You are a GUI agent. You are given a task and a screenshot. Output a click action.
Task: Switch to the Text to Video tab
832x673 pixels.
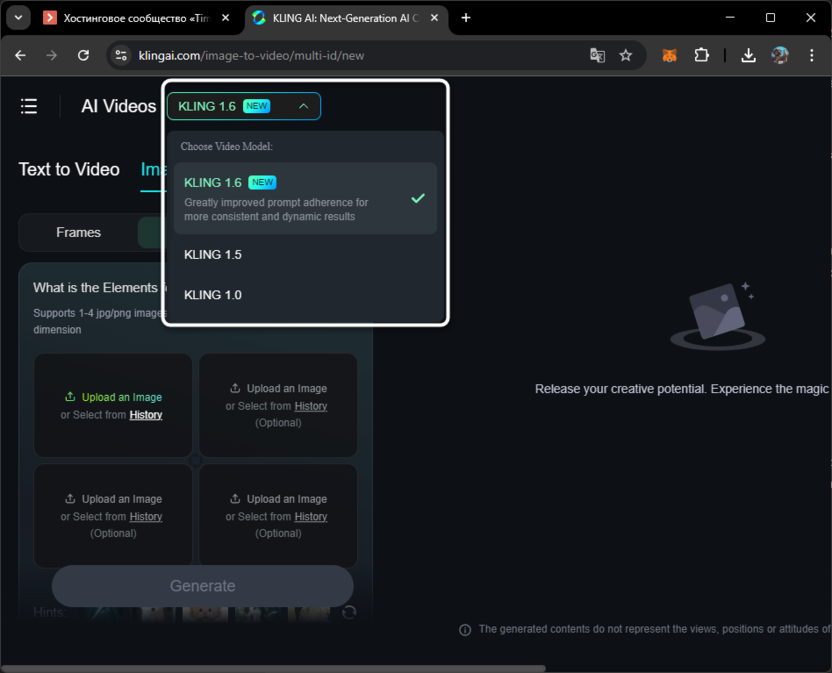(x=69, y=169)
